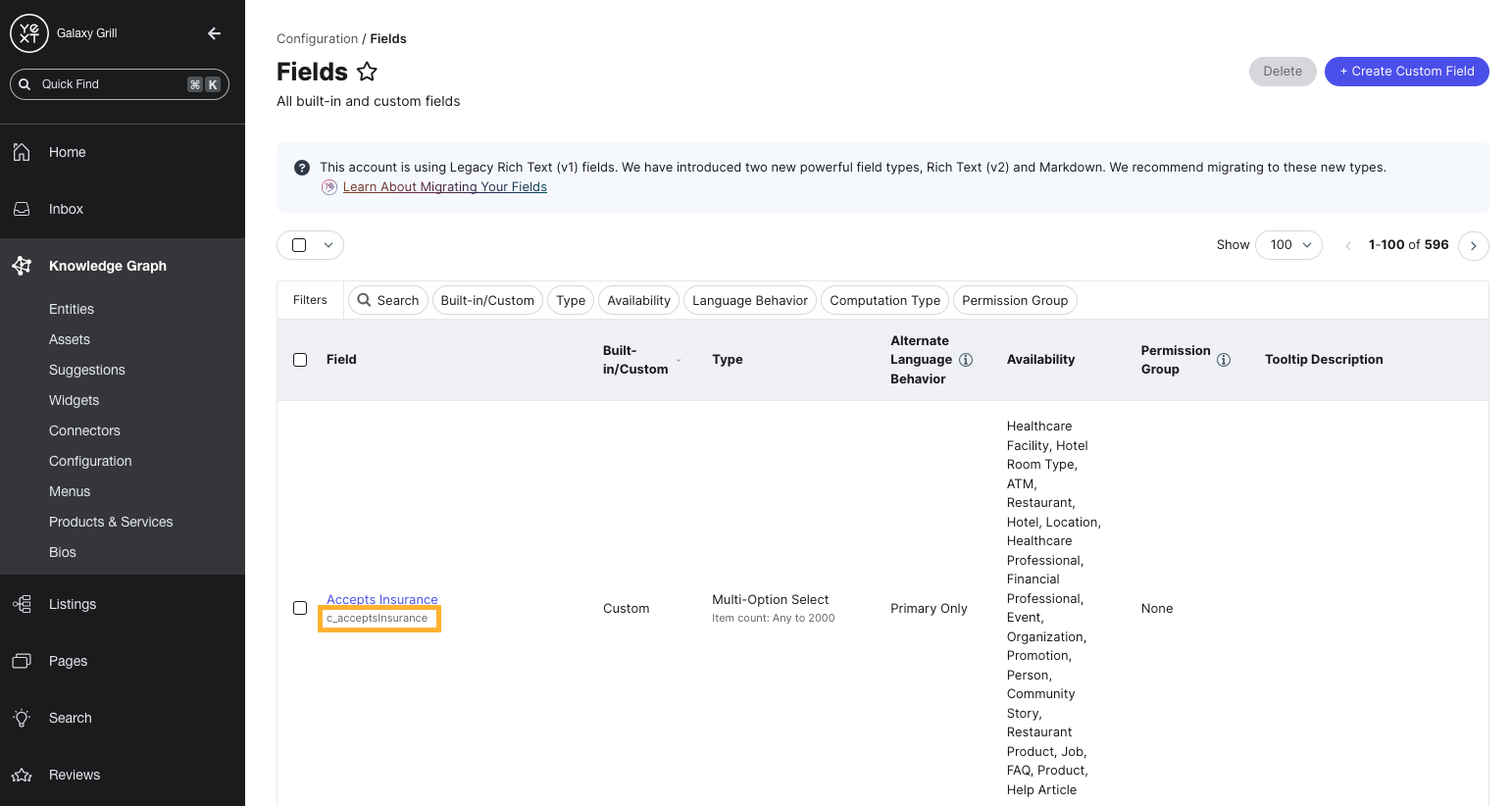
Task: Open Learn About Migrating Your Fields link
Action: click(444, 186)
